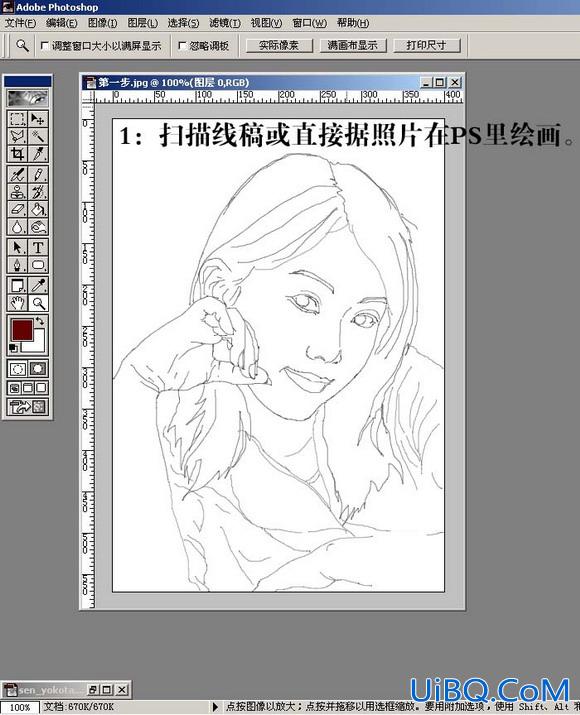Maximize the 第一步.jpg document window
The image size is (580, 715).
click(440, 83)
